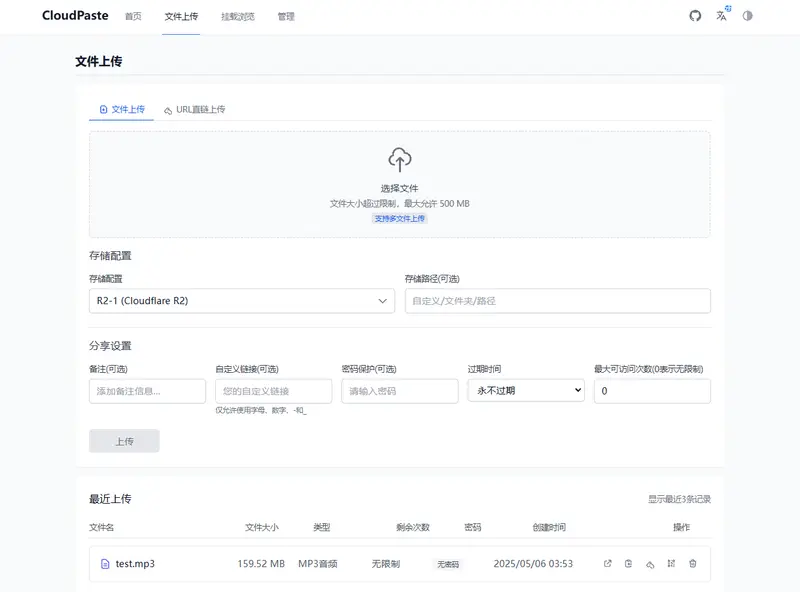
Task: Open test.mp3 share link in new window
Action: [x=607, y=564]
